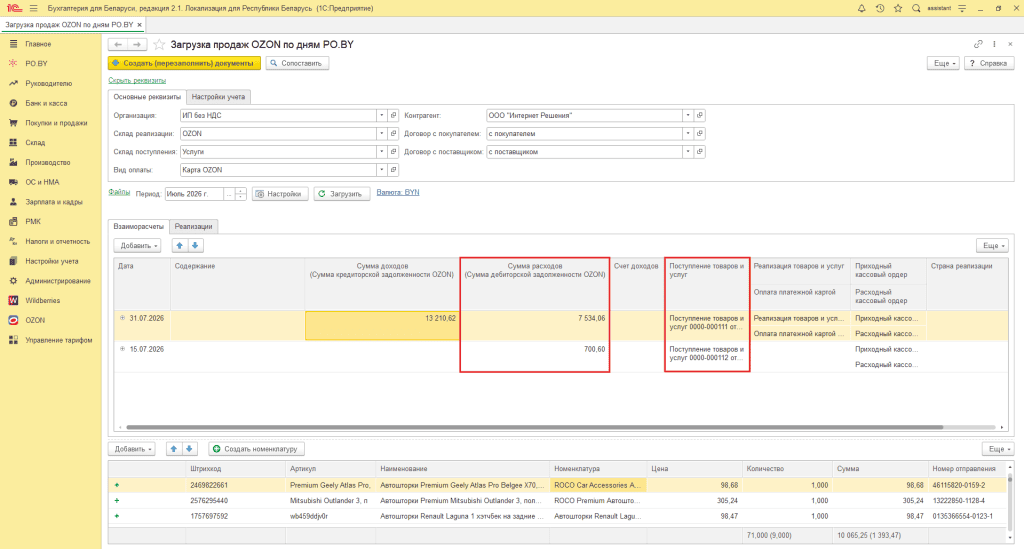
Task: Open favorites star in title bar
Action: pos(898,8)
